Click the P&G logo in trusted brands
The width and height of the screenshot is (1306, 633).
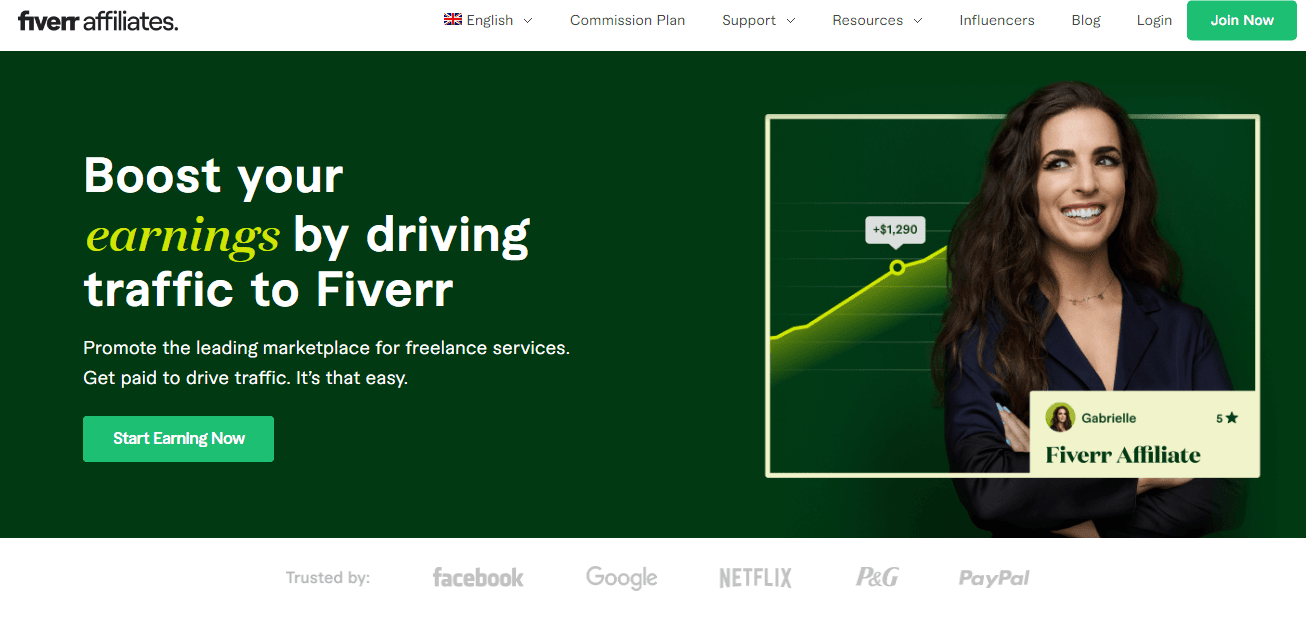(x=877, y=577)
